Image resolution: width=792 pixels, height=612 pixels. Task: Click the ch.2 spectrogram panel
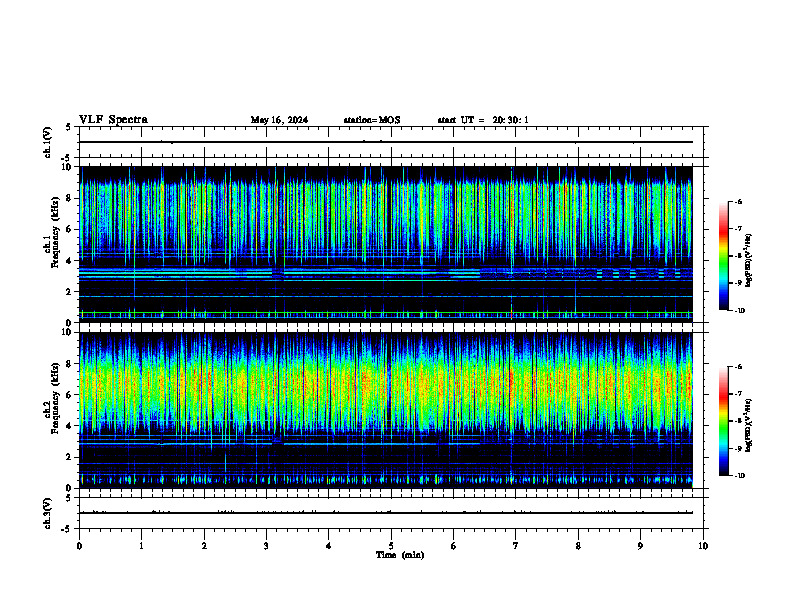coord(386,410)
